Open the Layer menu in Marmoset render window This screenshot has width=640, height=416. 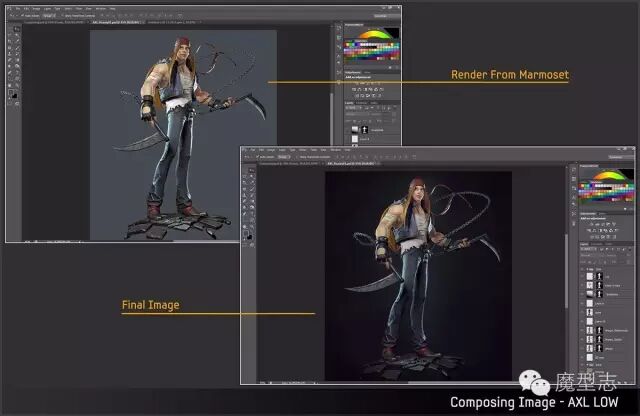[x=47, y=9]
